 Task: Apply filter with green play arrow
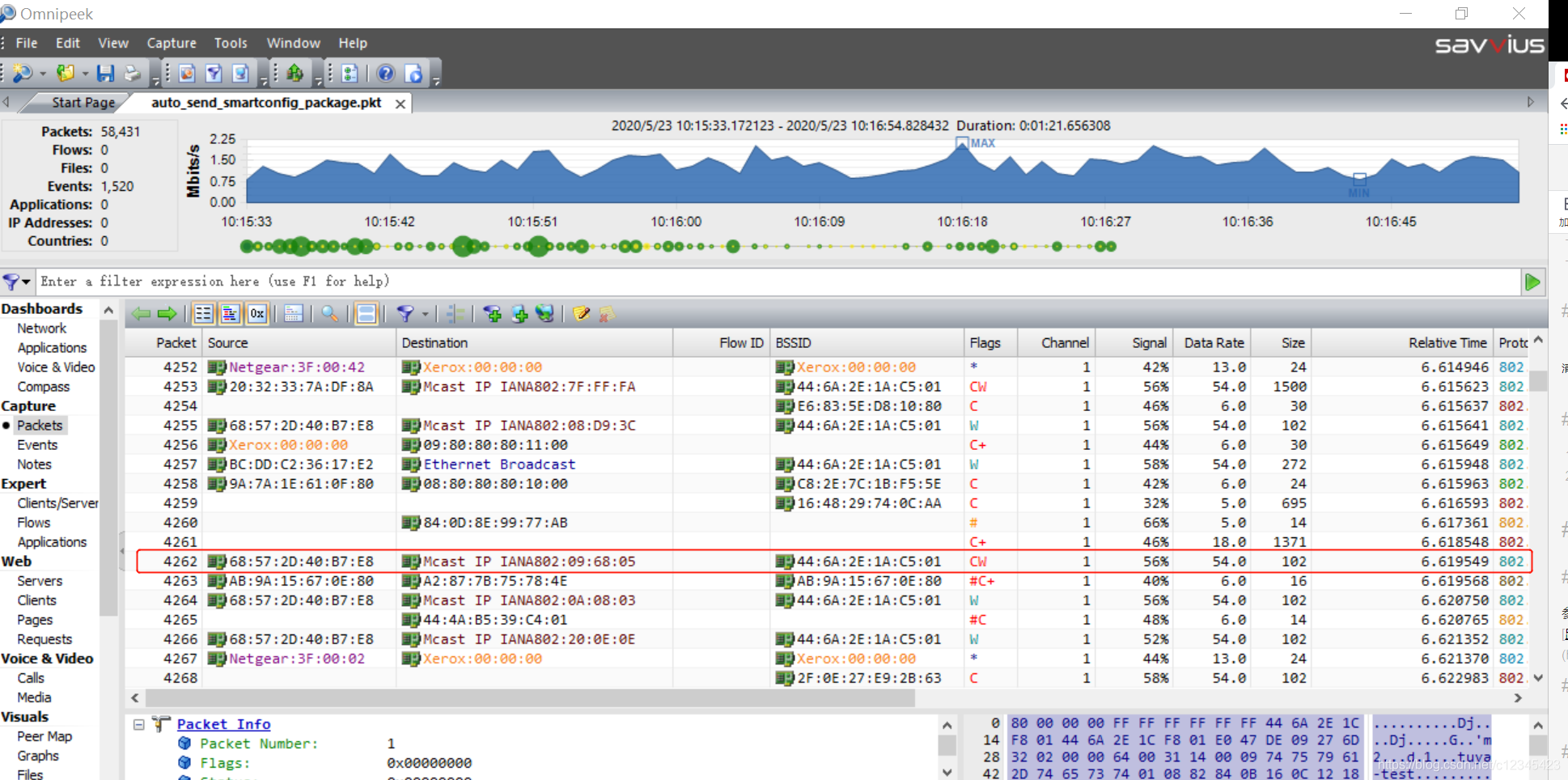[x=1532, y=282]
